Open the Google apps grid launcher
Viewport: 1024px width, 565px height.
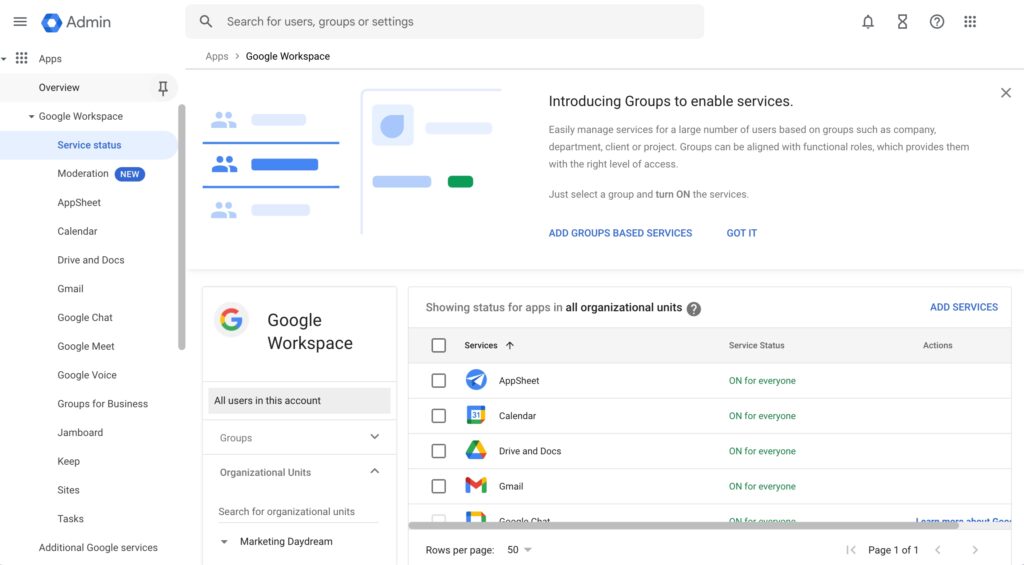[970, 22]
